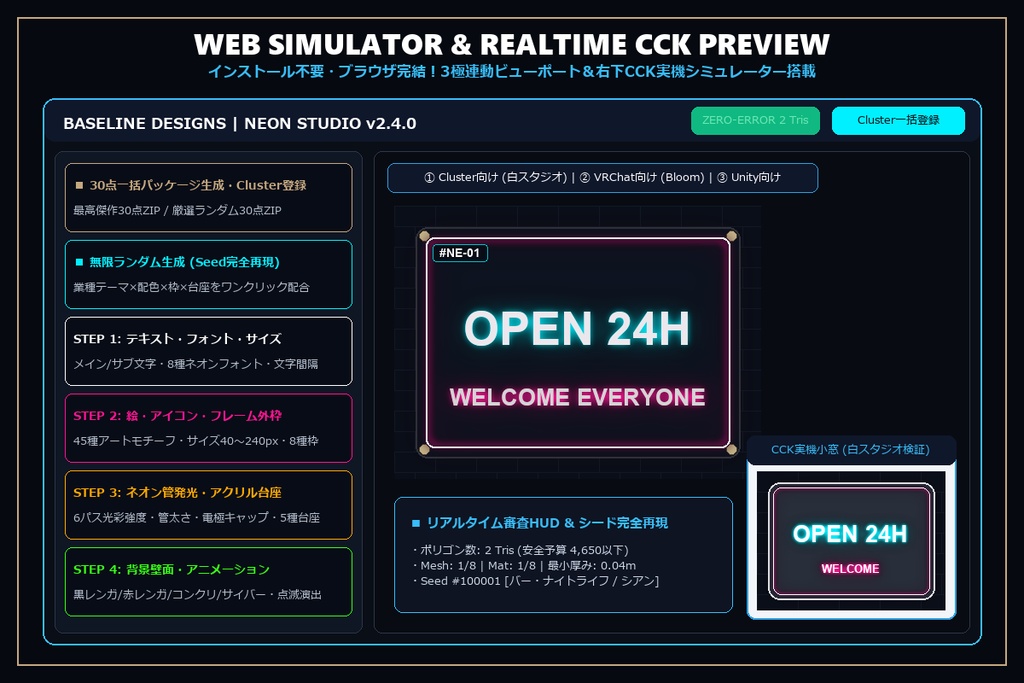Viewport: 1024px width, 683px height.
Task: Click the #NE-01 design tag
Action: coord(460,253)
